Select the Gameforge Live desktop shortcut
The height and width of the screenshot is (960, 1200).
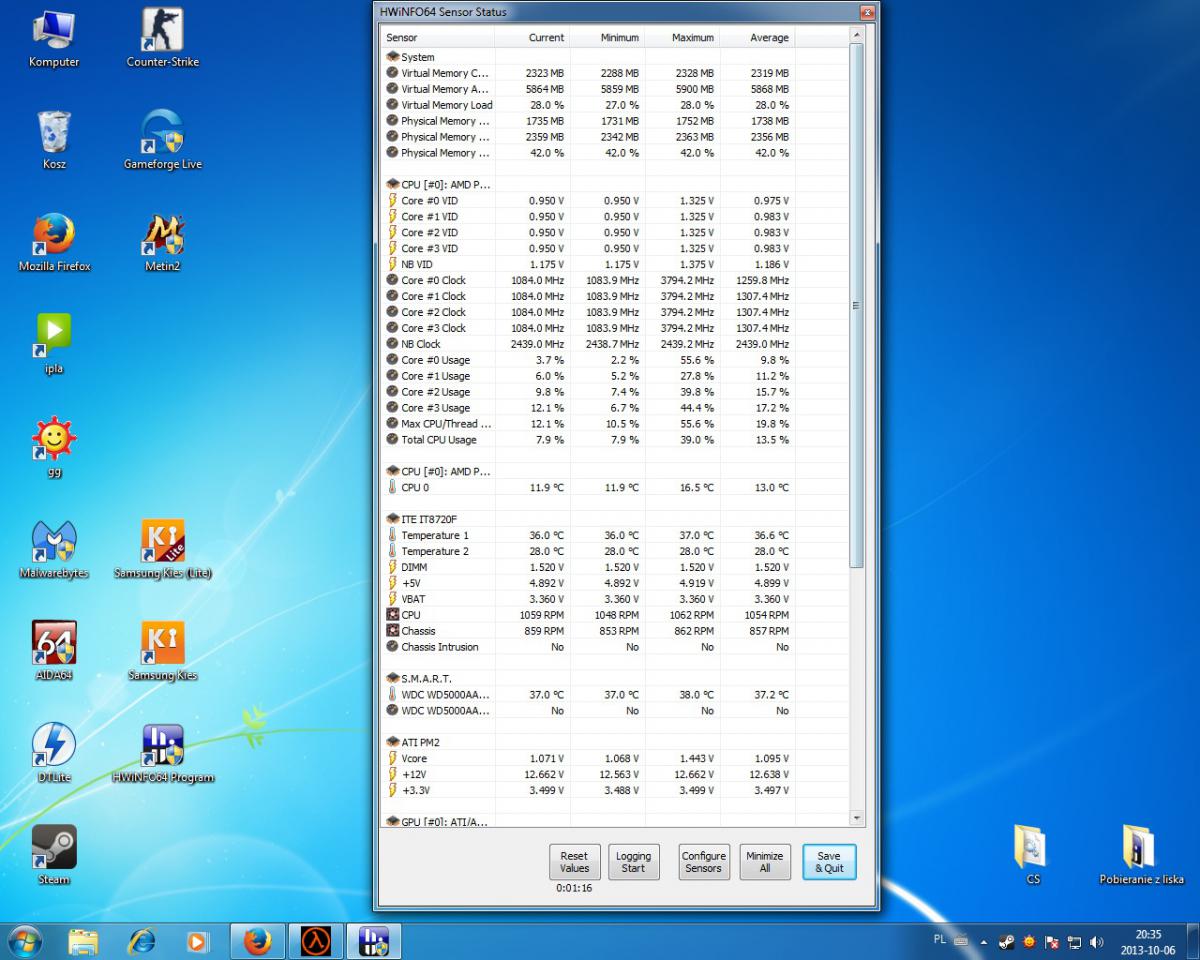click(162, 140)
